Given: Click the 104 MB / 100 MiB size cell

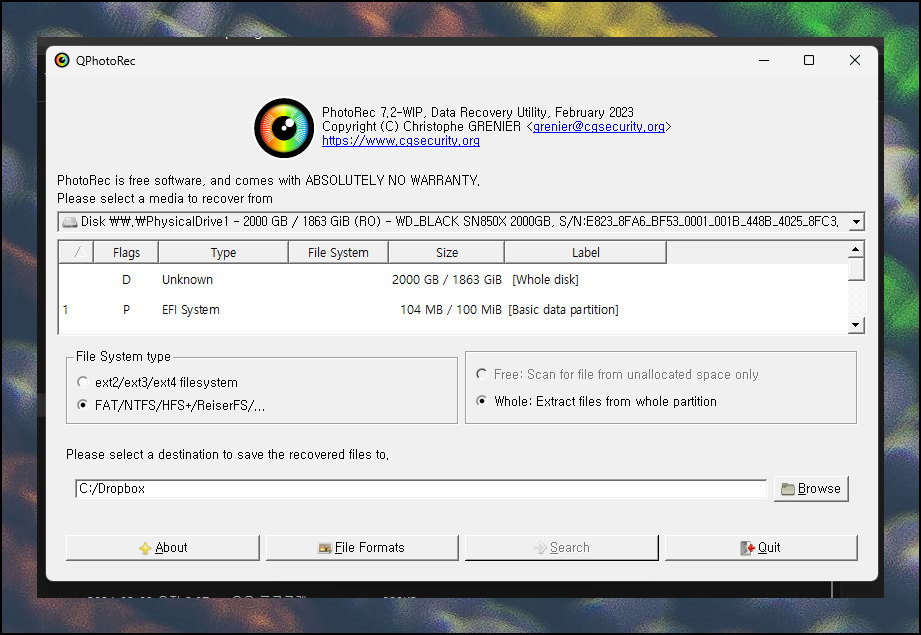Looking at the screenshot, I should point(451,310).
